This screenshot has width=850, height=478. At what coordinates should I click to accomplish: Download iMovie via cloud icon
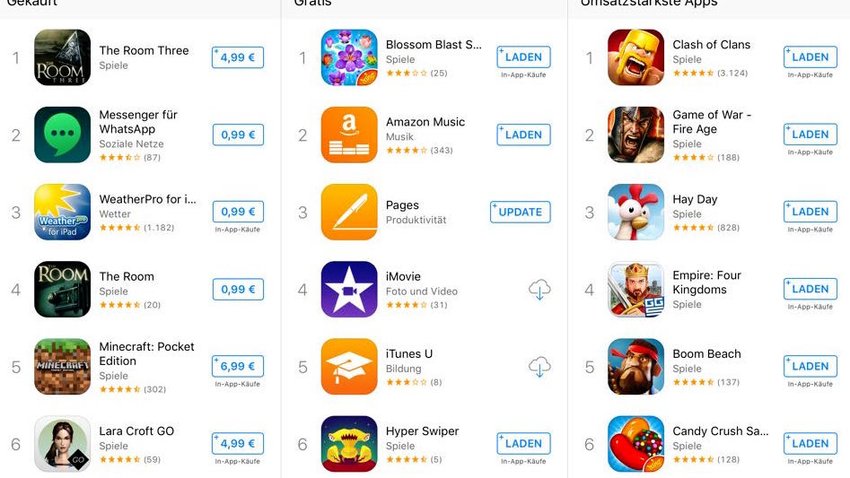539,290
